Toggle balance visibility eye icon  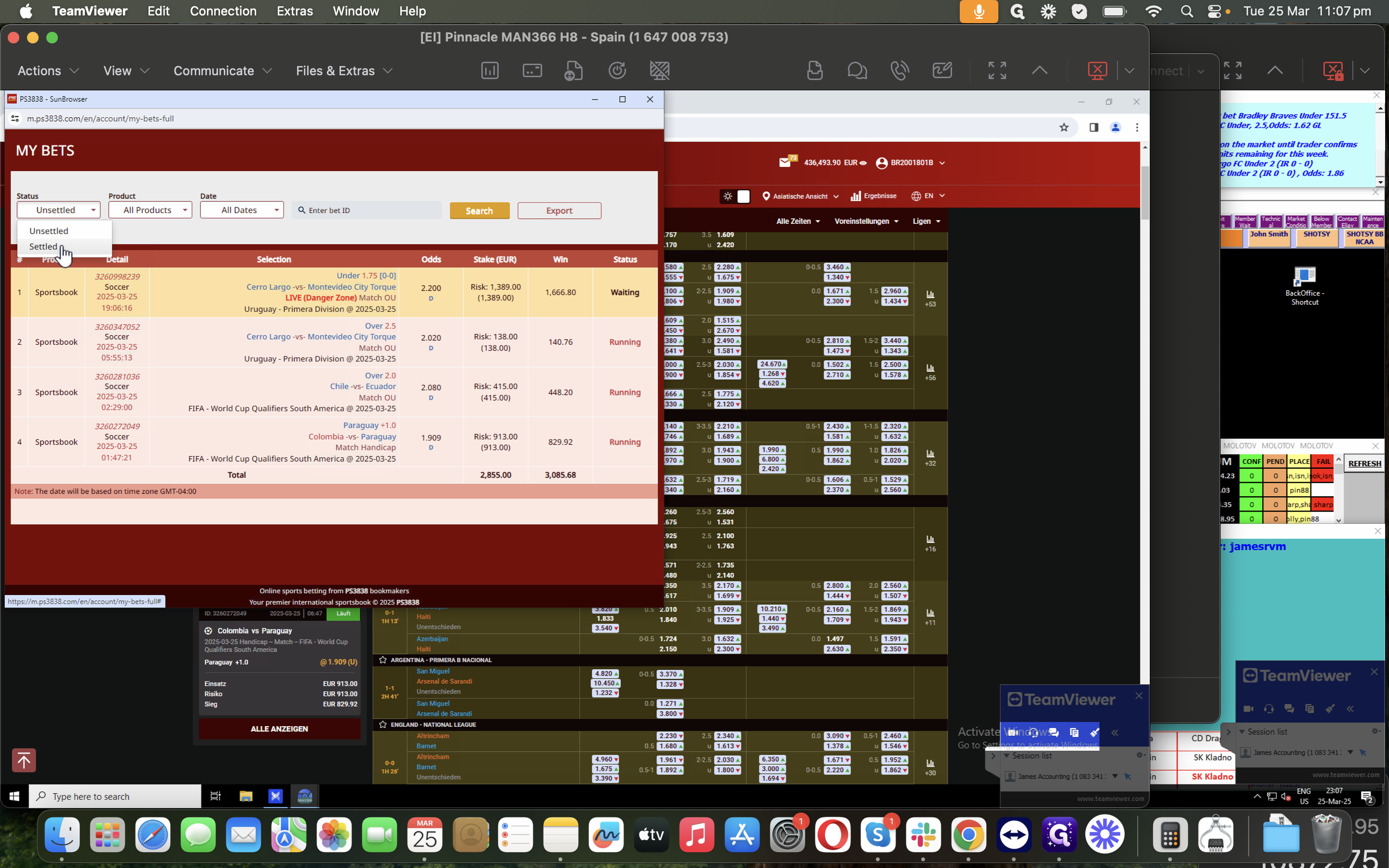(x=863, y=163)
